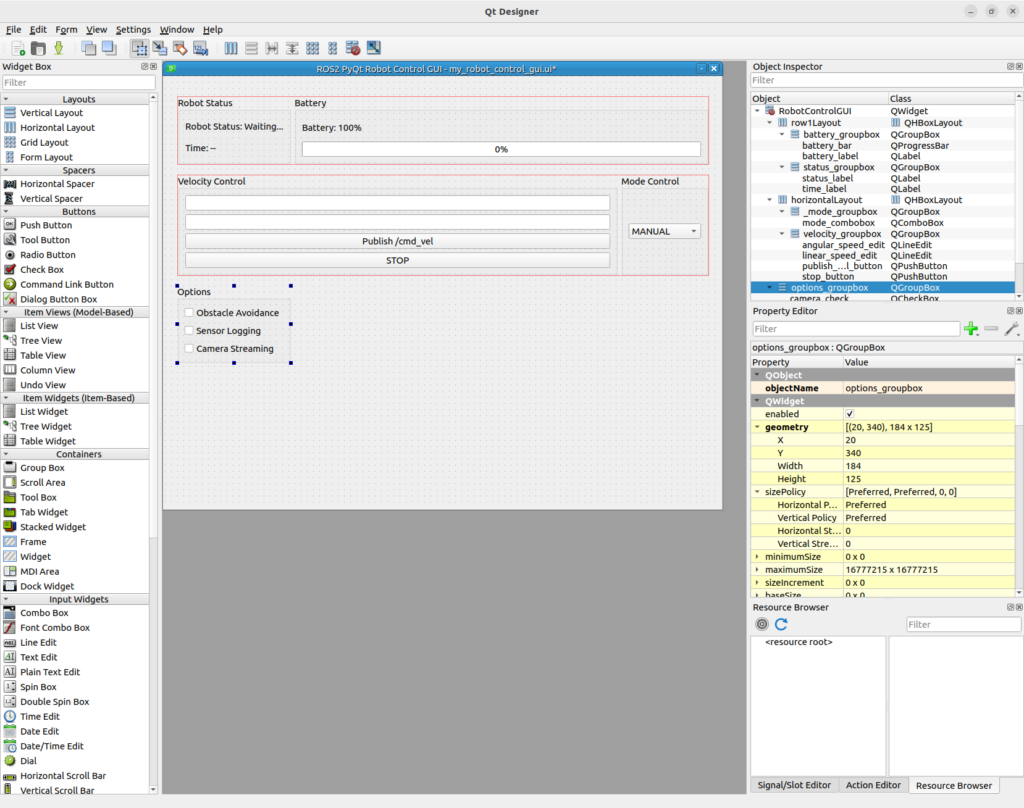Viewport: 1024px width, 808px height.
Task: Open the View menu
Action: [x=96, y=29]
